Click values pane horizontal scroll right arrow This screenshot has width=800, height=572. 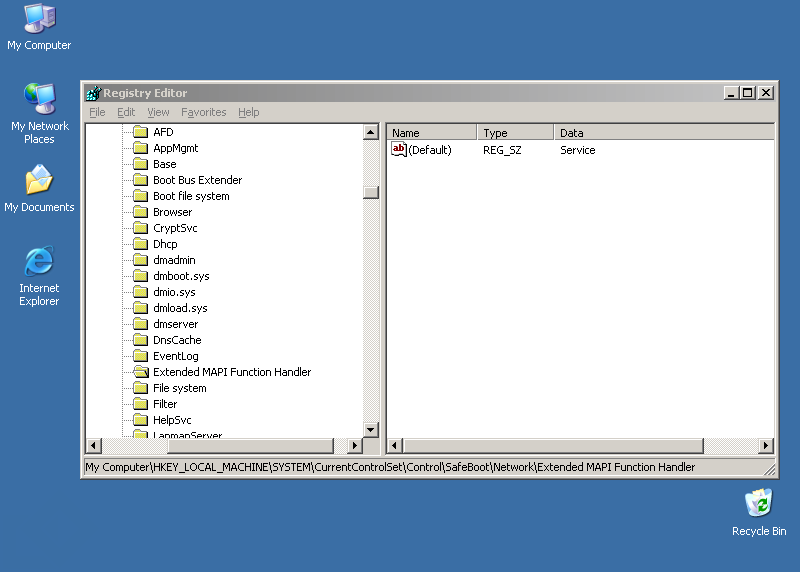(765, 445)
